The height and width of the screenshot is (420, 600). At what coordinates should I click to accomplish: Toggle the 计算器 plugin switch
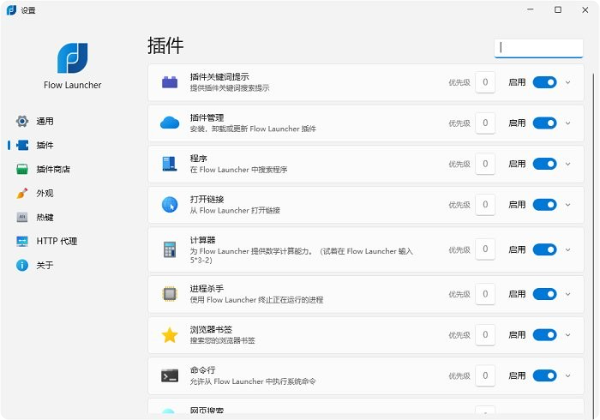[545, 250]
